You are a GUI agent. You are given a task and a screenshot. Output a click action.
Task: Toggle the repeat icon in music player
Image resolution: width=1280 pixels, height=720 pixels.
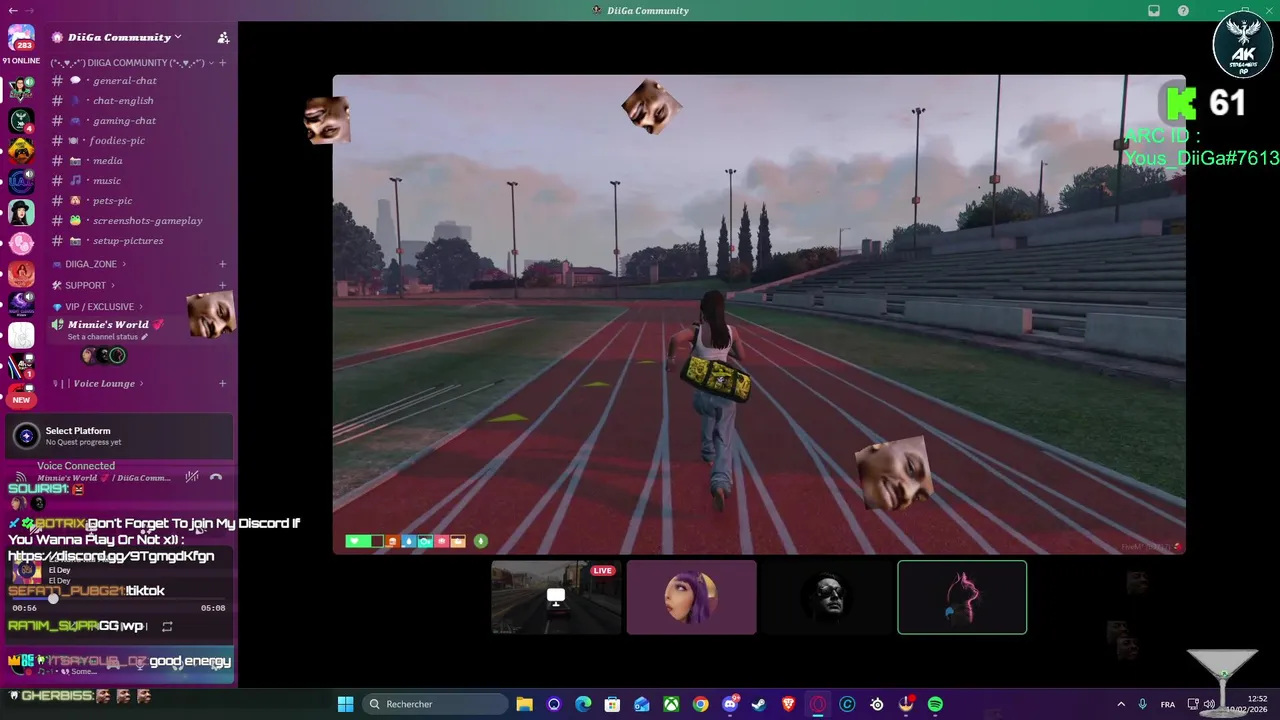[x=167, y=627]
